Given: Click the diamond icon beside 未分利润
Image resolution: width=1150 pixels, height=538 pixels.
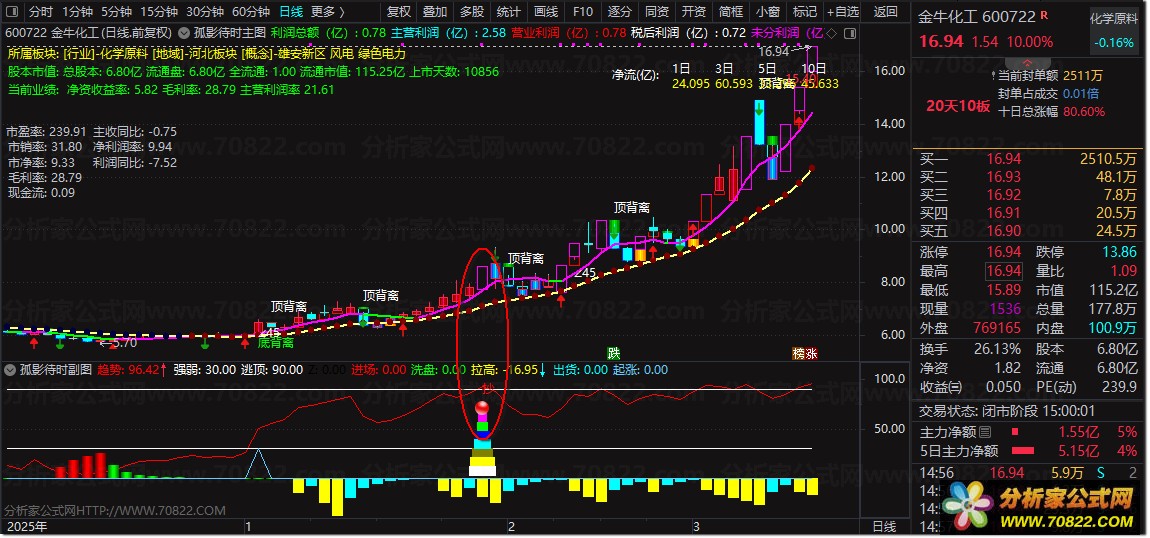Looking at the screenshot, I should click(x=830, y=33).
